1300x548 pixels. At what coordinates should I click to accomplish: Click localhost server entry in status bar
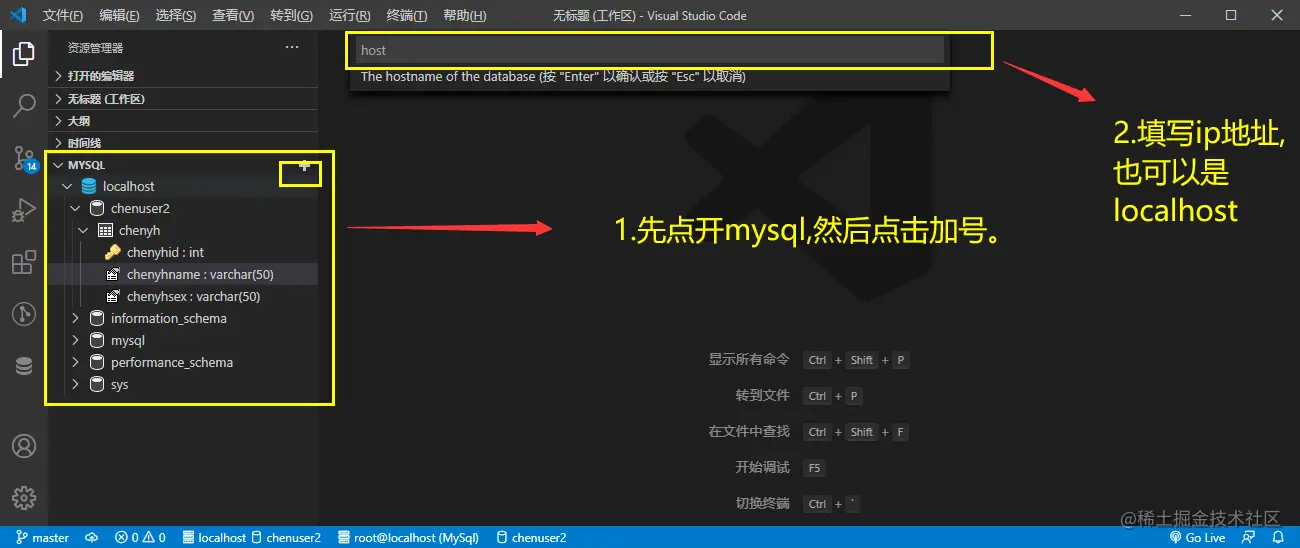click(x=213, y=537)
